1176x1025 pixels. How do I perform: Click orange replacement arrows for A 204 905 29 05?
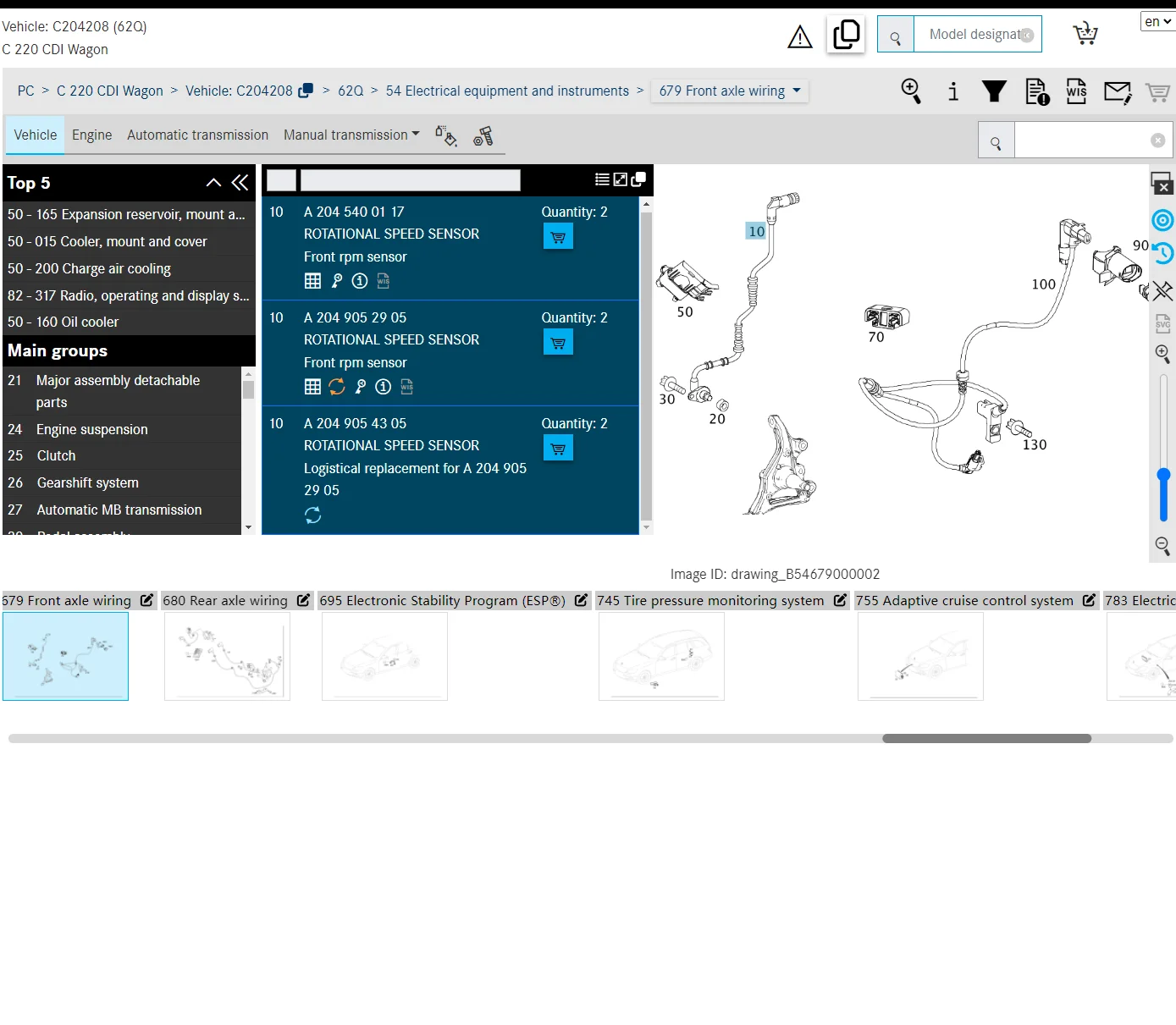pyautogui.click(x=337, y=387)
